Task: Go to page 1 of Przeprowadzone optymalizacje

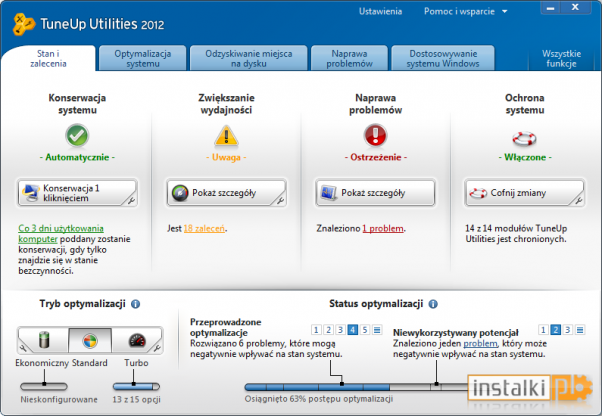Action: coord(316,330)
